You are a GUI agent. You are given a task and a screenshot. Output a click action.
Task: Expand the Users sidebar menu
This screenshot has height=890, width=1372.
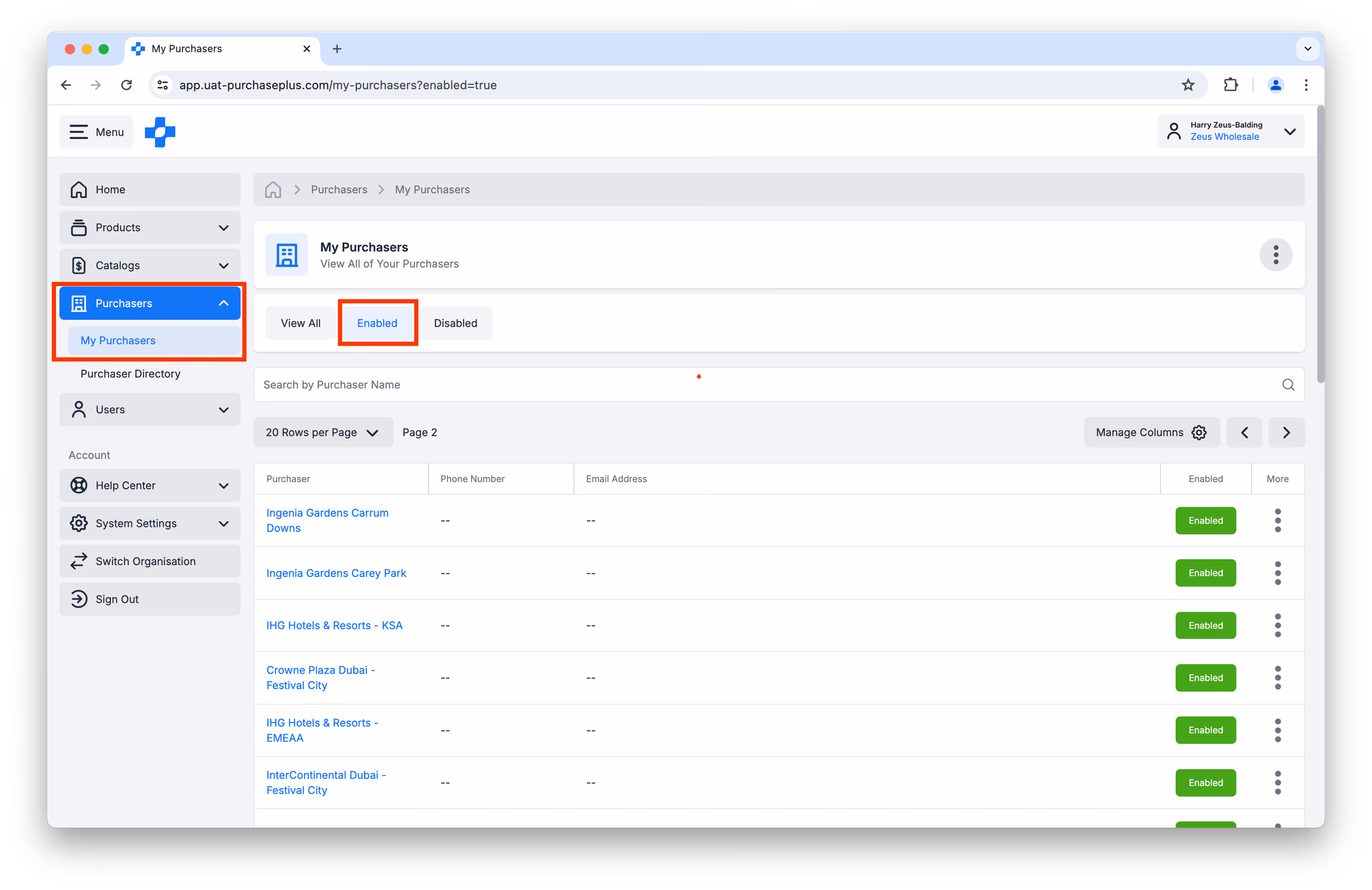coord(150,410)
